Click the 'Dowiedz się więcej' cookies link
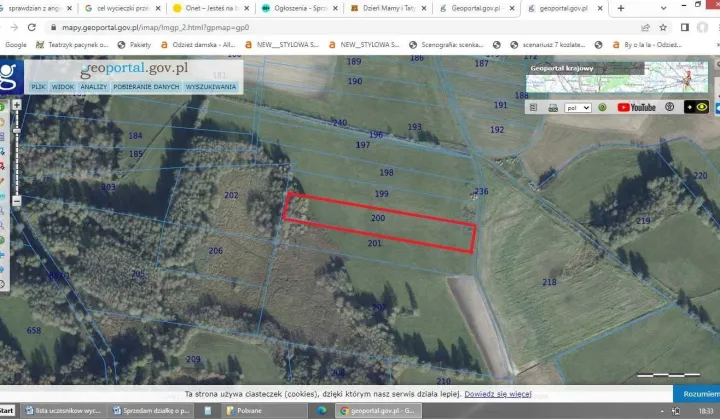The image size is (720, 420). click(497, 395)
